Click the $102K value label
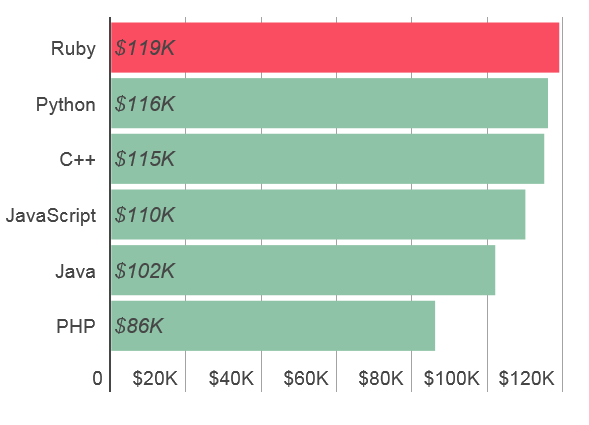 coord(145,271)
